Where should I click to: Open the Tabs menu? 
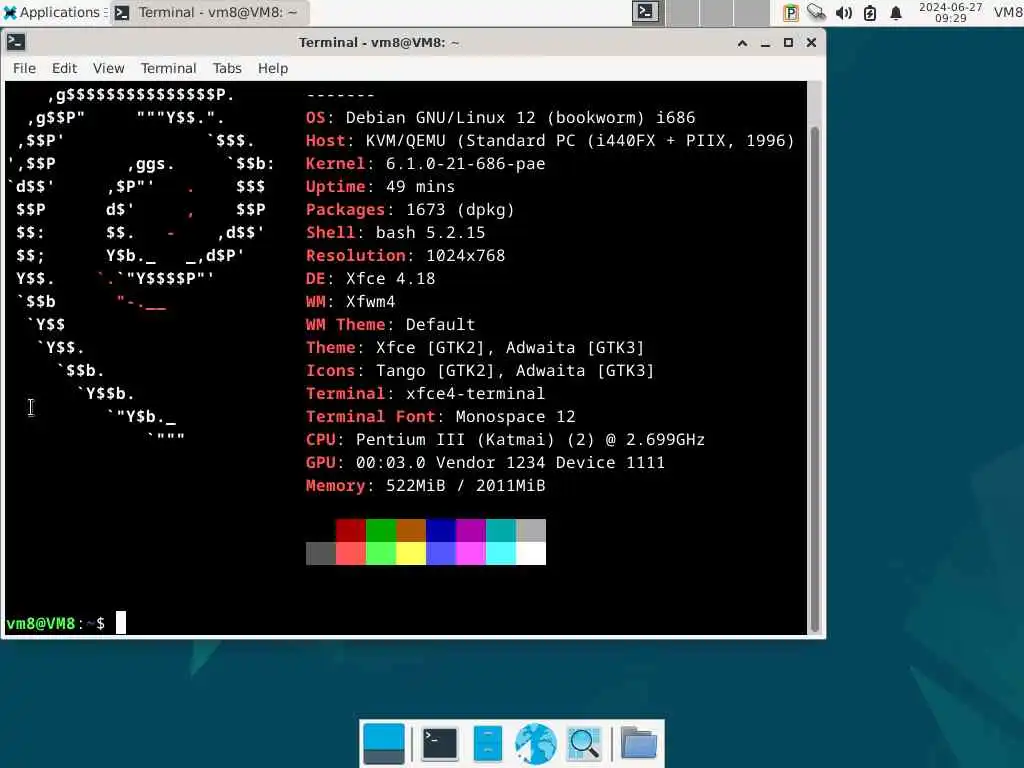pyautogui.click(x=227, y=68)
